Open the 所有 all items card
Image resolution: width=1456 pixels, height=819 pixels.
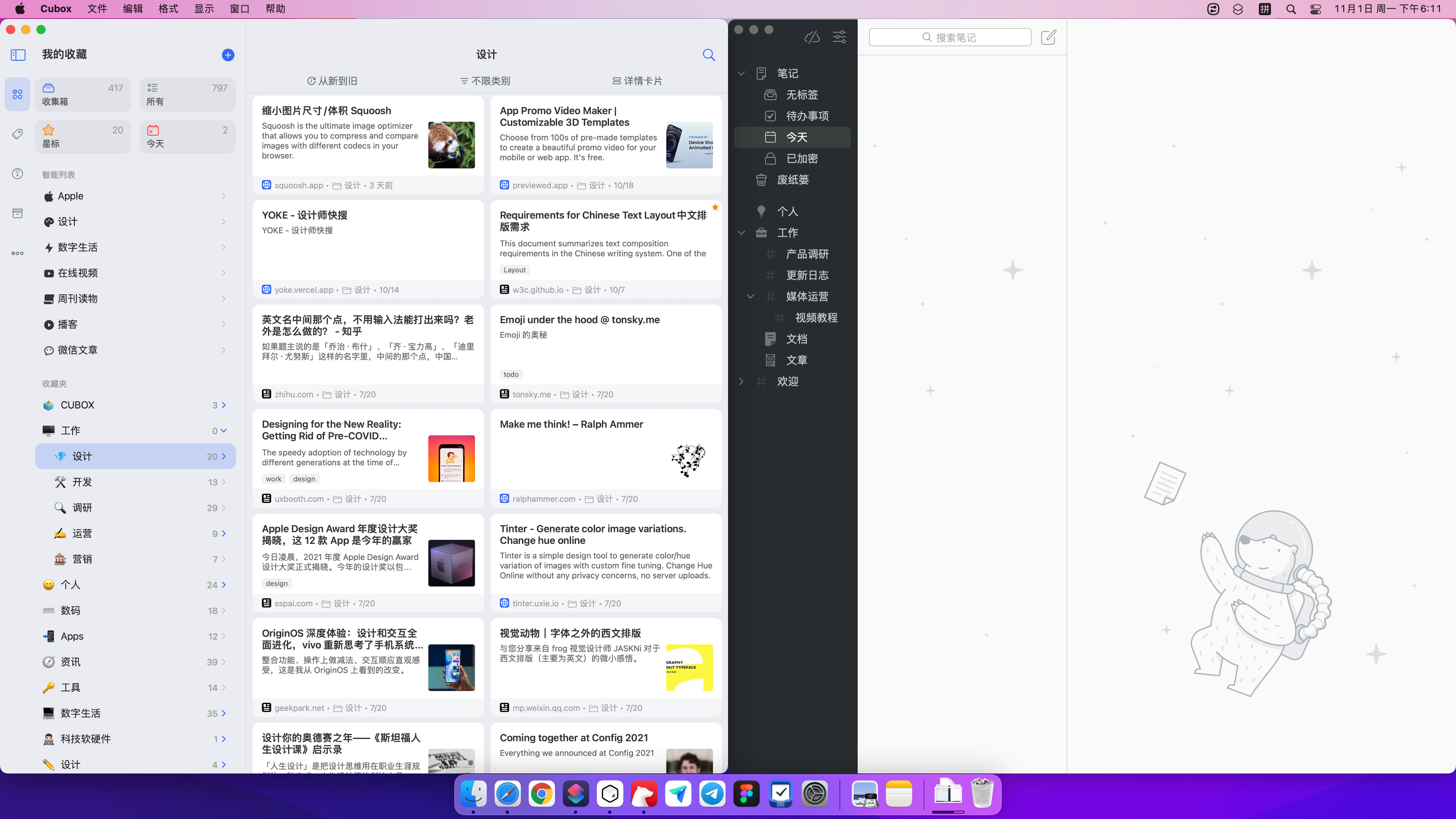pyautogui.click(x=188, y=94)
